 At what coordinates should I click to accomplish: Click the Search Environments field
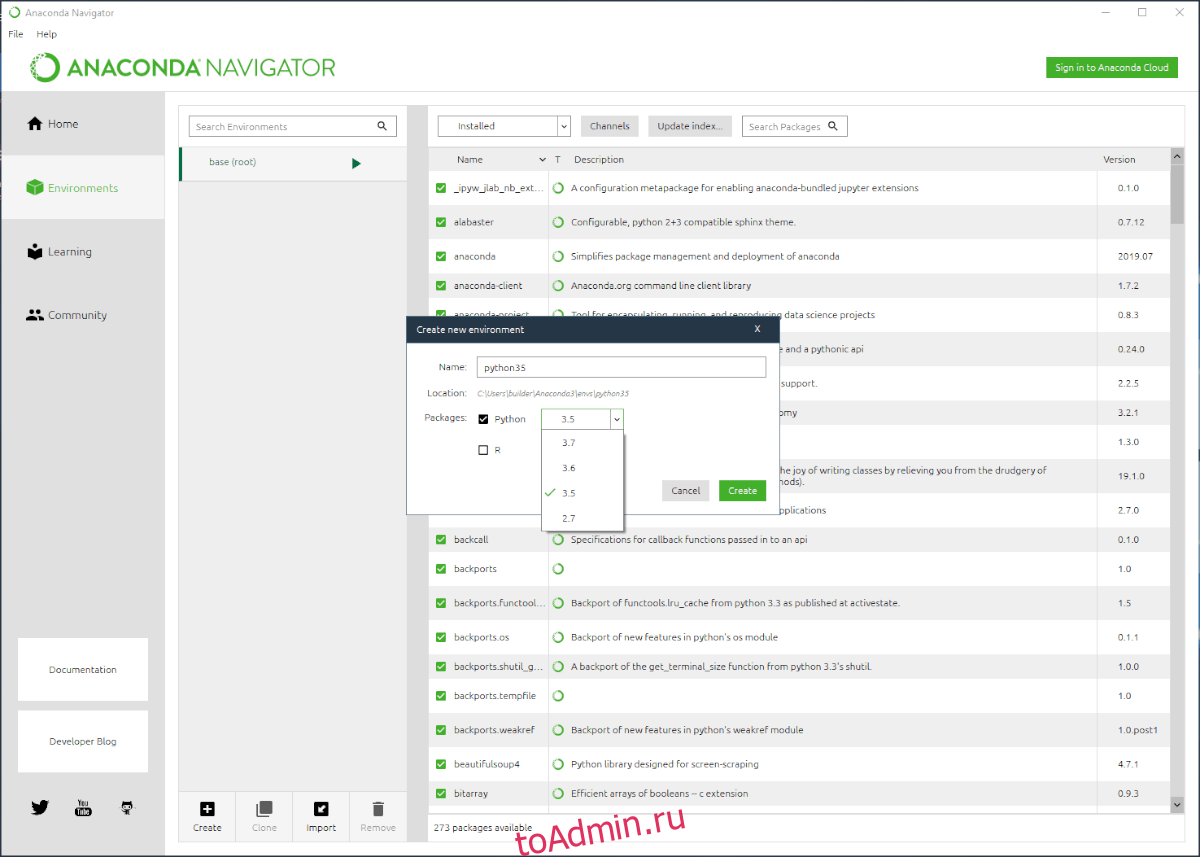[x=292, y=126]
